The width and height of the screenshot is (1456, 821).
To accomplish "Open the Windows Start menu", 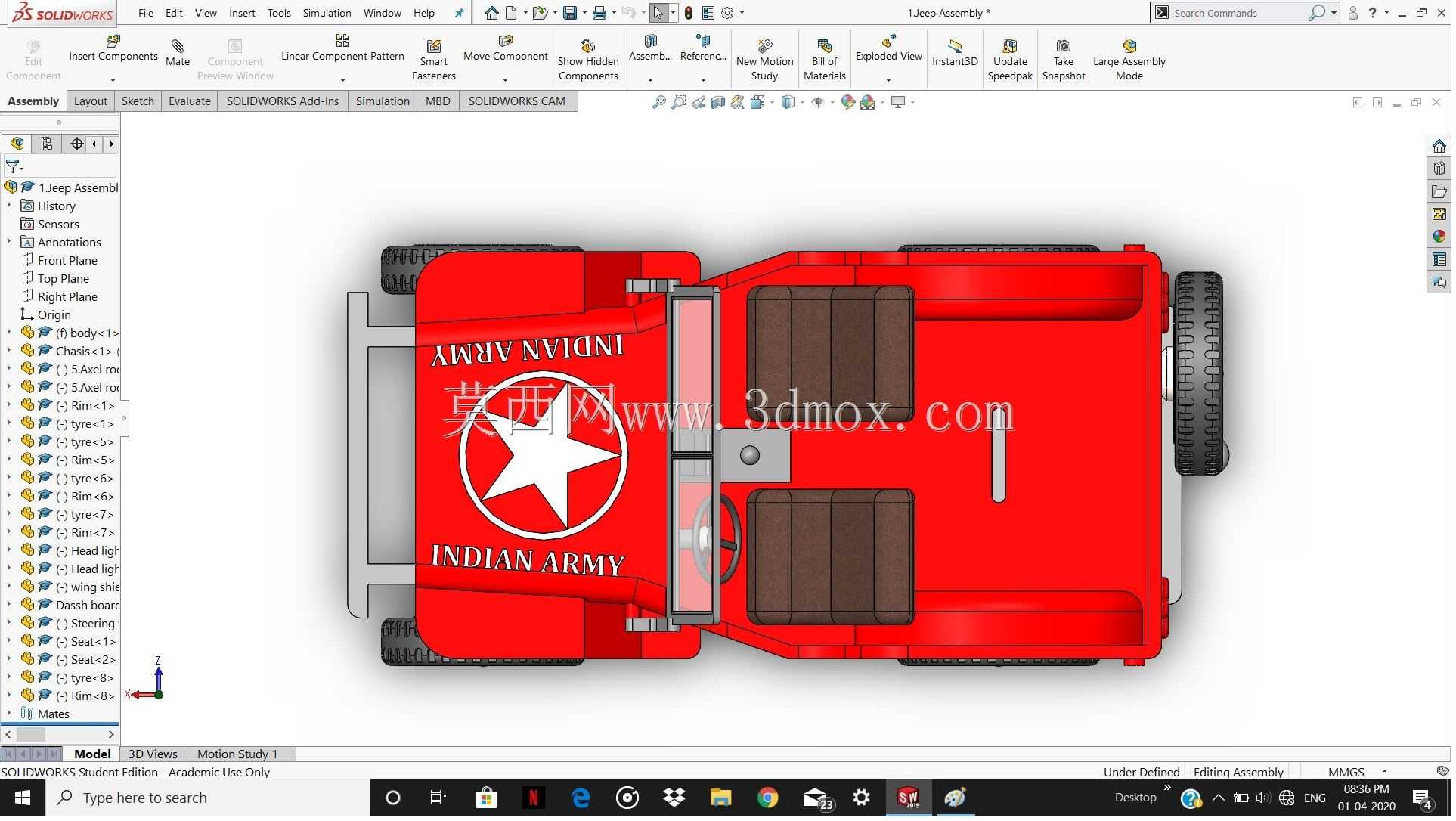I will pos(23,798).
